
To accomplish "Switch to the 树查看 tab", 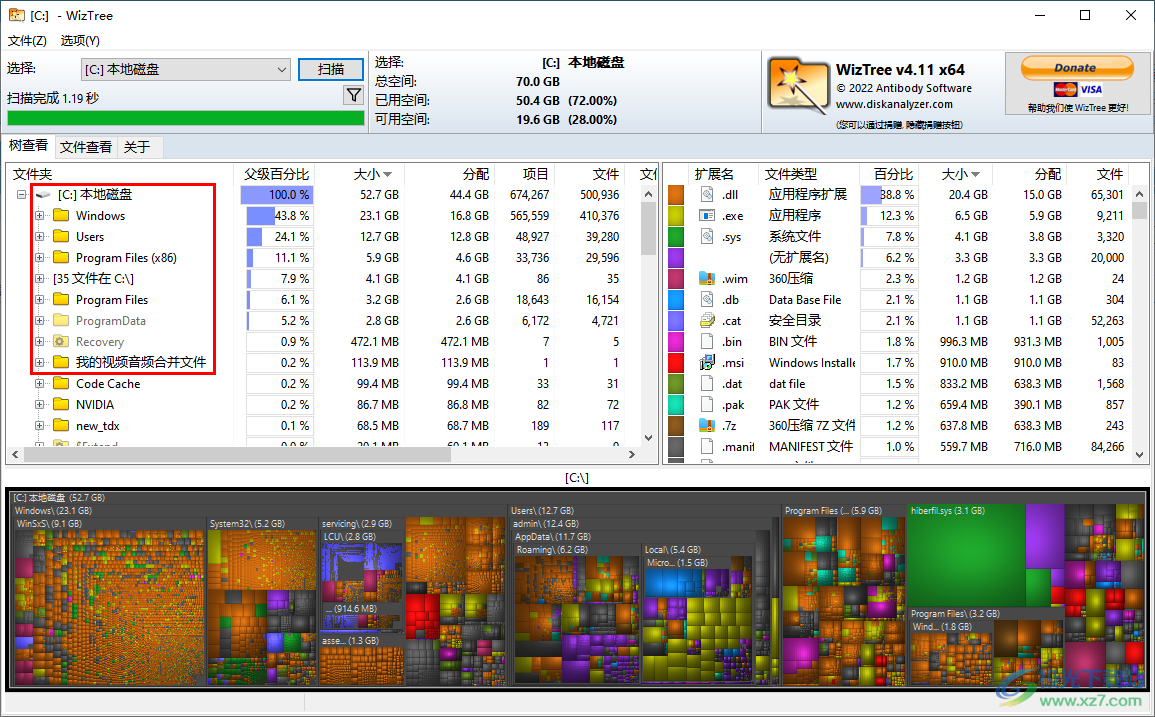I will click(28, 146).
